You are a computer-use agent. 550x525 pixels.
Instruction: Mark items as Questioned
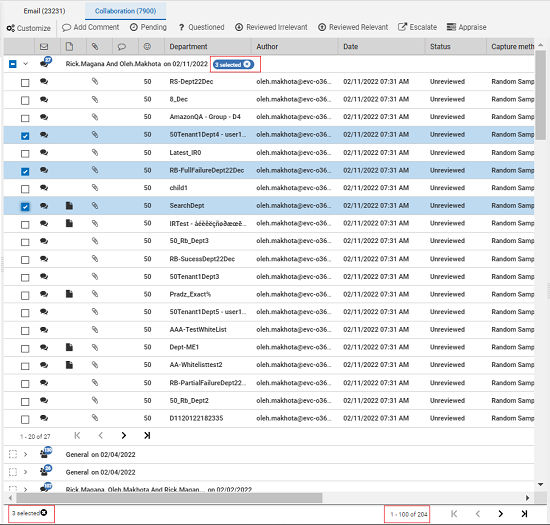coord(201,27)
